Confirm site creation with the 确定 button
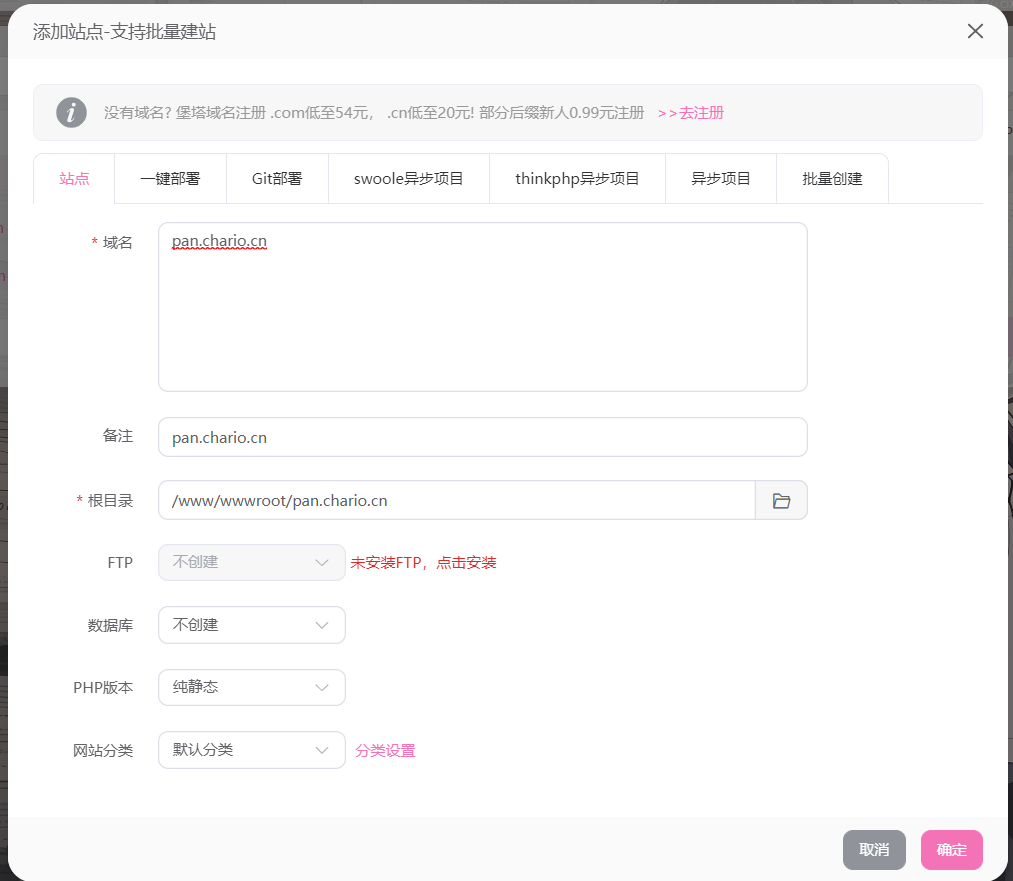This screenshot has width=1013, height=881. pos(951,849)
